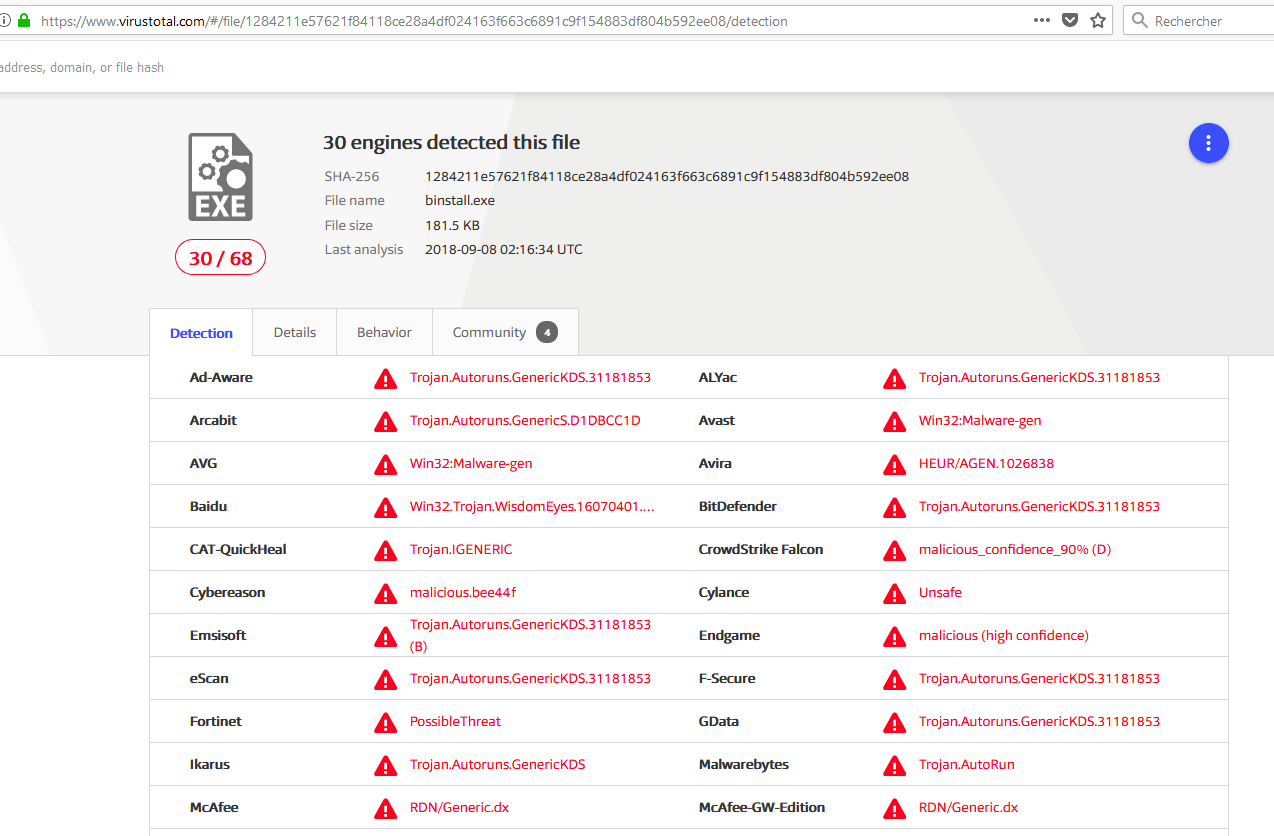
Task: Click CAT-QuickHeal result Trojan.IGENERIC
Action: [461, 549]
